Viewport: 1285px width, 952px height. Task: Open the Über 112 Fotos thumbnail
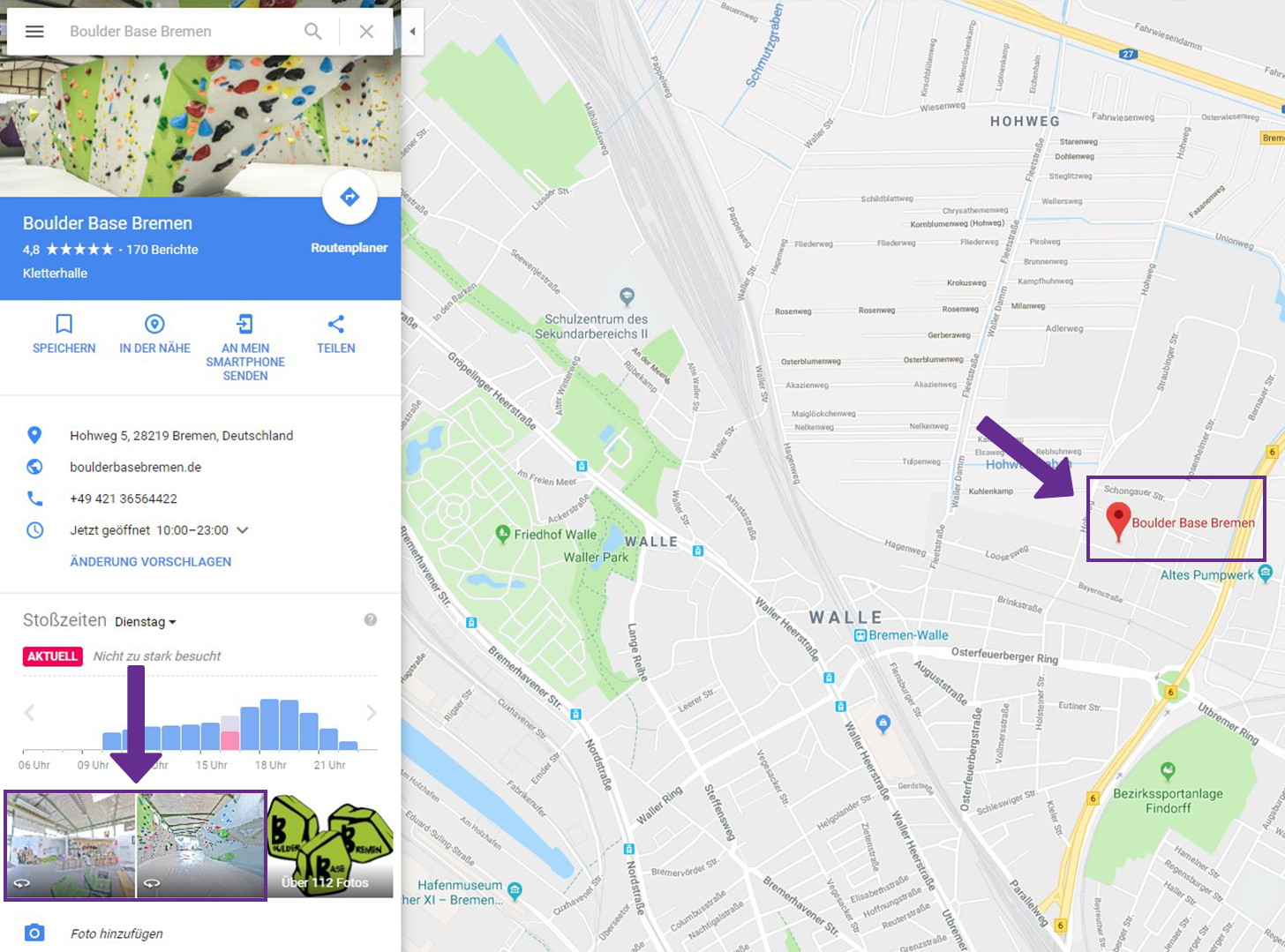click(x=330, y=845)
